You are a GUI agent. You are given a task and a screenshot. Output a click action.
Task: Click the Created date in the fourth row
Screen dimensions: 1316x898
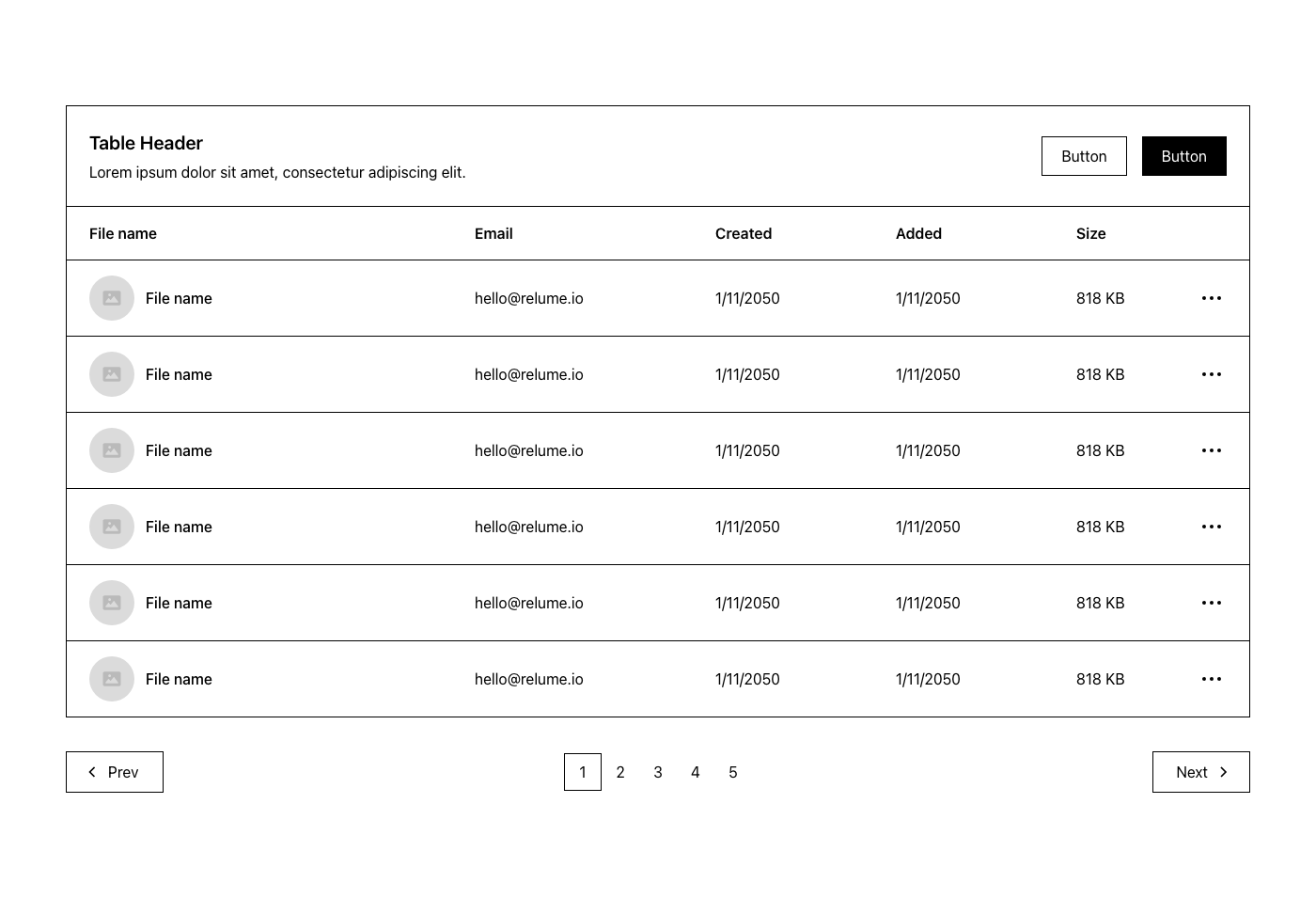coord(747,527)
